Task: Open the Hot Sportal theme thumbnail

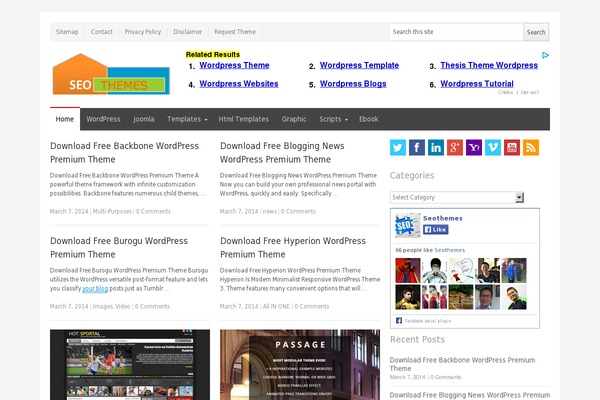Action: click(x=130, y=364)
